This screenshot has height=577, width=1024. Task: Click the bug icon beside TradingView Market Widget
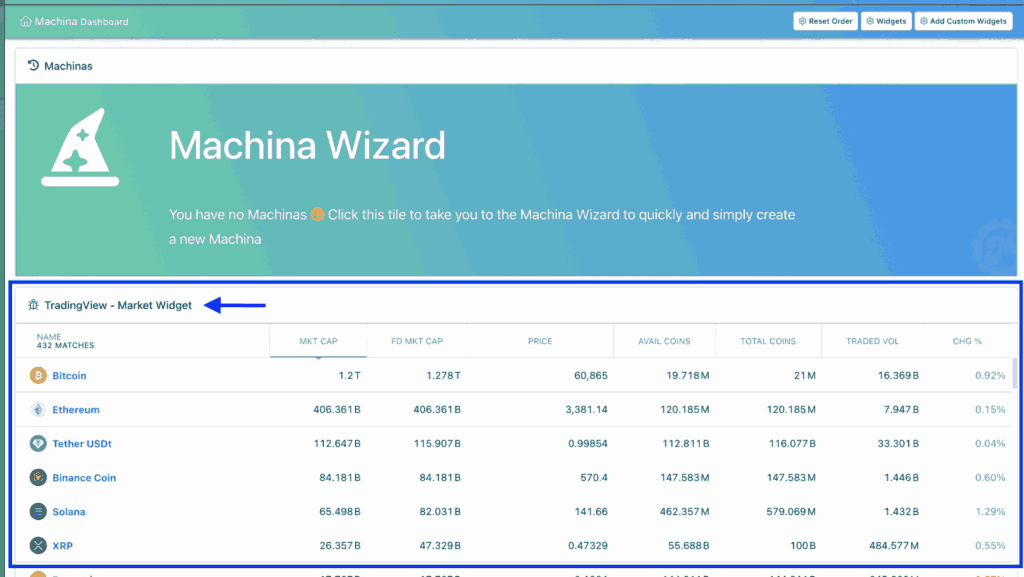33,305
